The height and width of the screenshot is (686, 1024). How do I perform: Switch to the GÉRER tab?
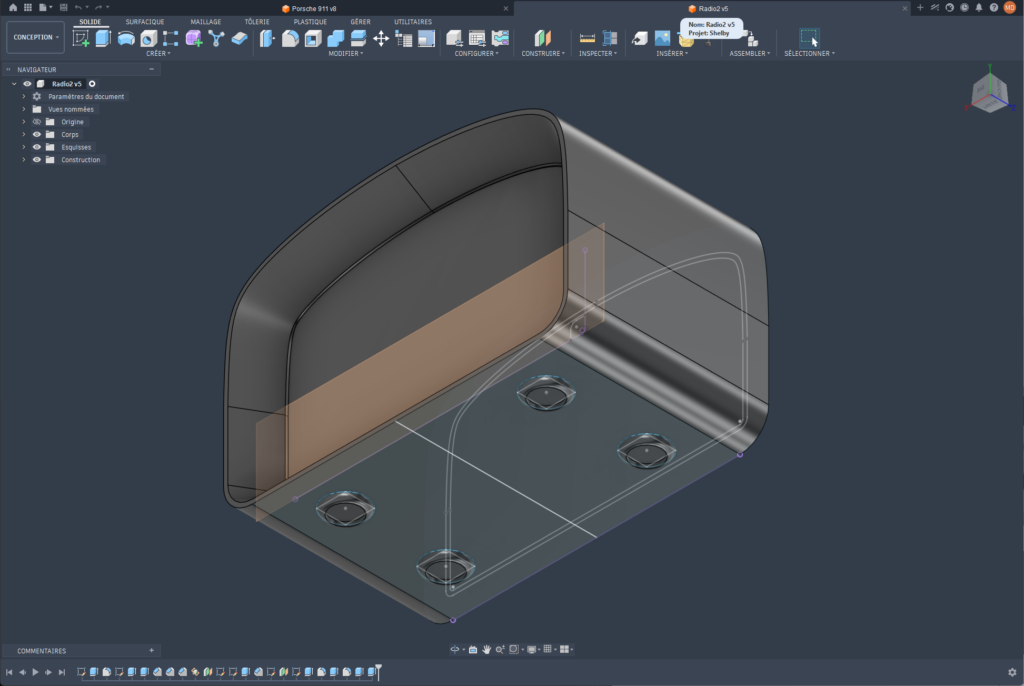(360, 22)
